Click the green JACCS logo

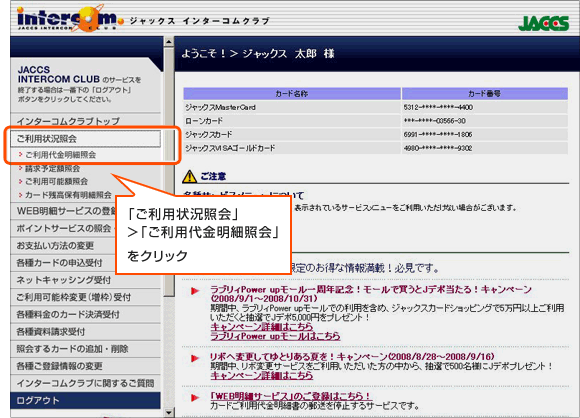click(x=543, y=23)
